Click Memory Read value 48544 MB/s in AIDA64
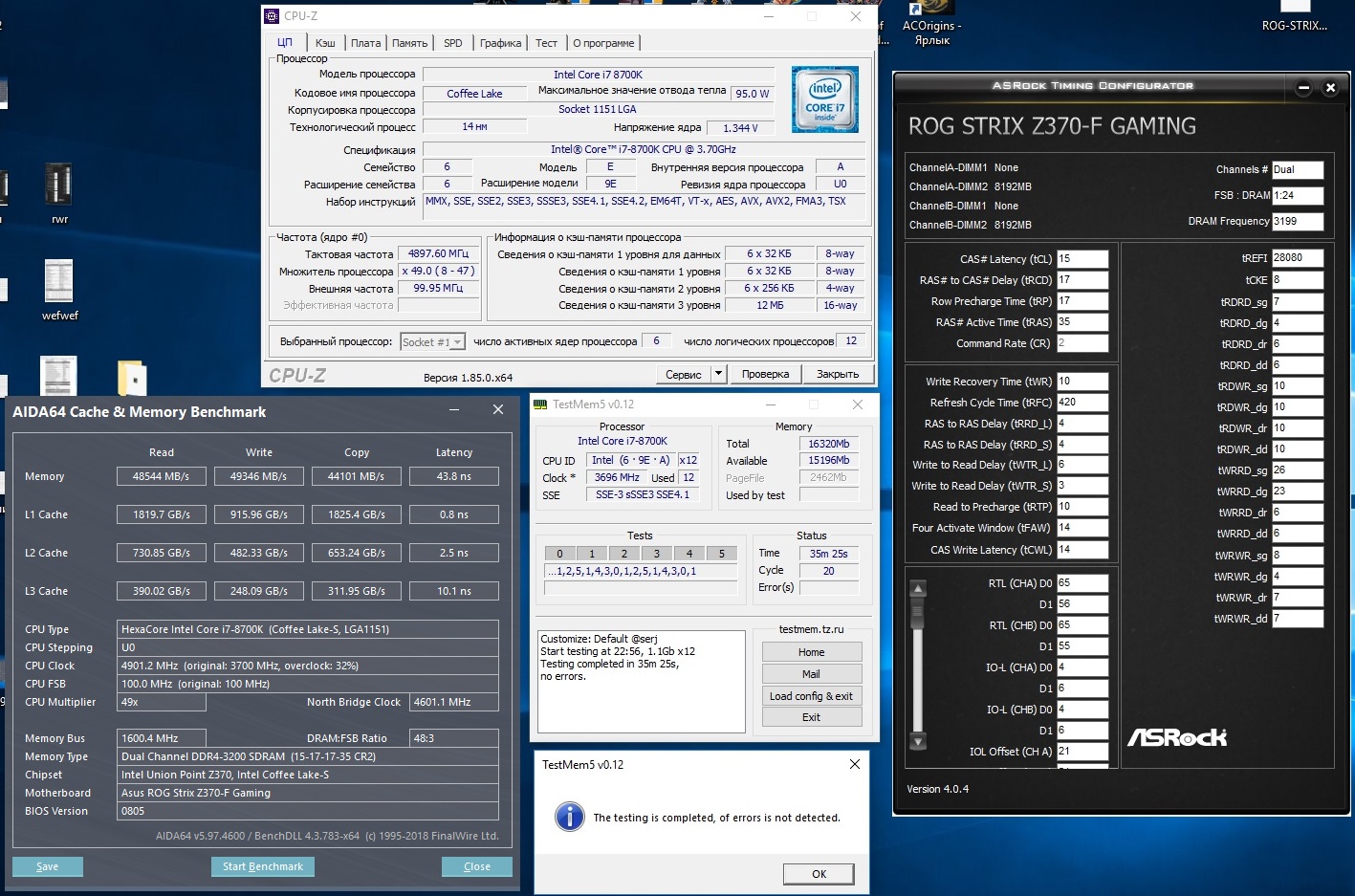Viewport: 1355px width, 896px height. click(x=162, y=476)
